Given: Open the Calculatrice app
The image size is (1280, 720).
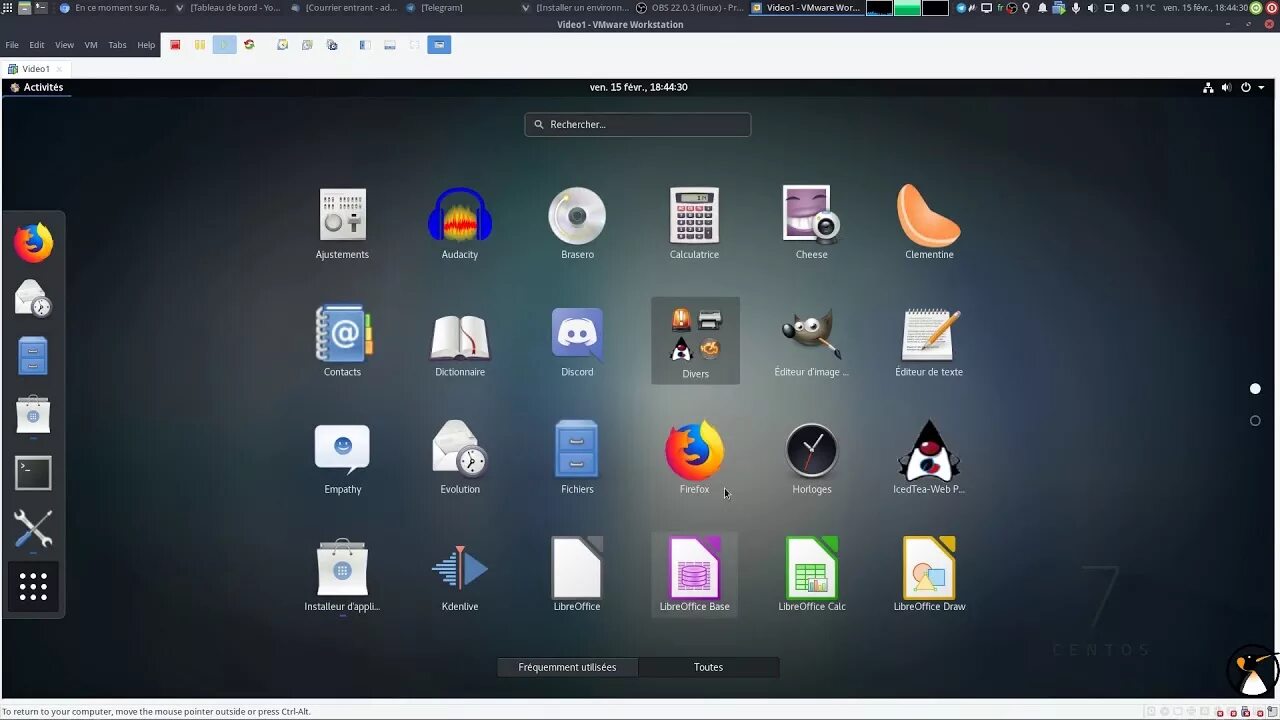Looking at the screenshot, I should pyautogui.click(x=694, y=224).
